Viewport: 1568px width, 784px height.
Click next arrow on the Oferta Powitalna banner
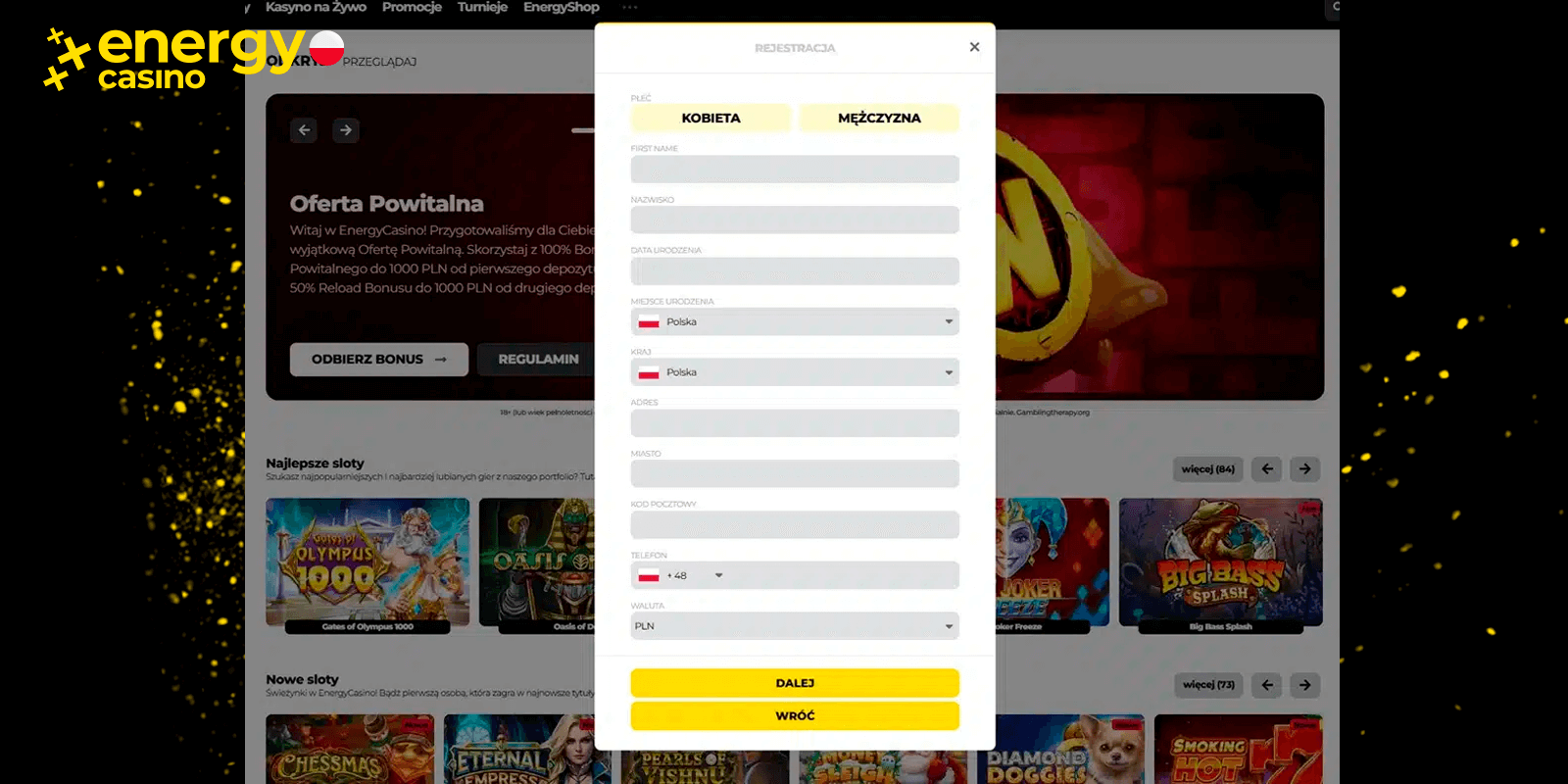click(x=346, y=130)
